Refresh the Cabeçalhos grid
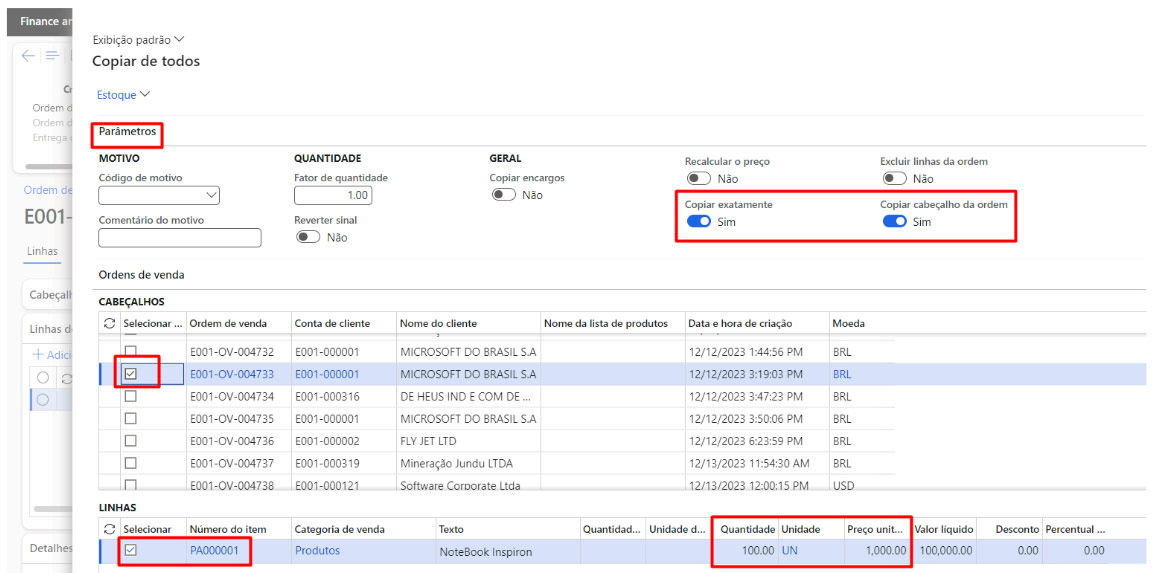Screen dimensions: 1159x573 click(109, 323)
